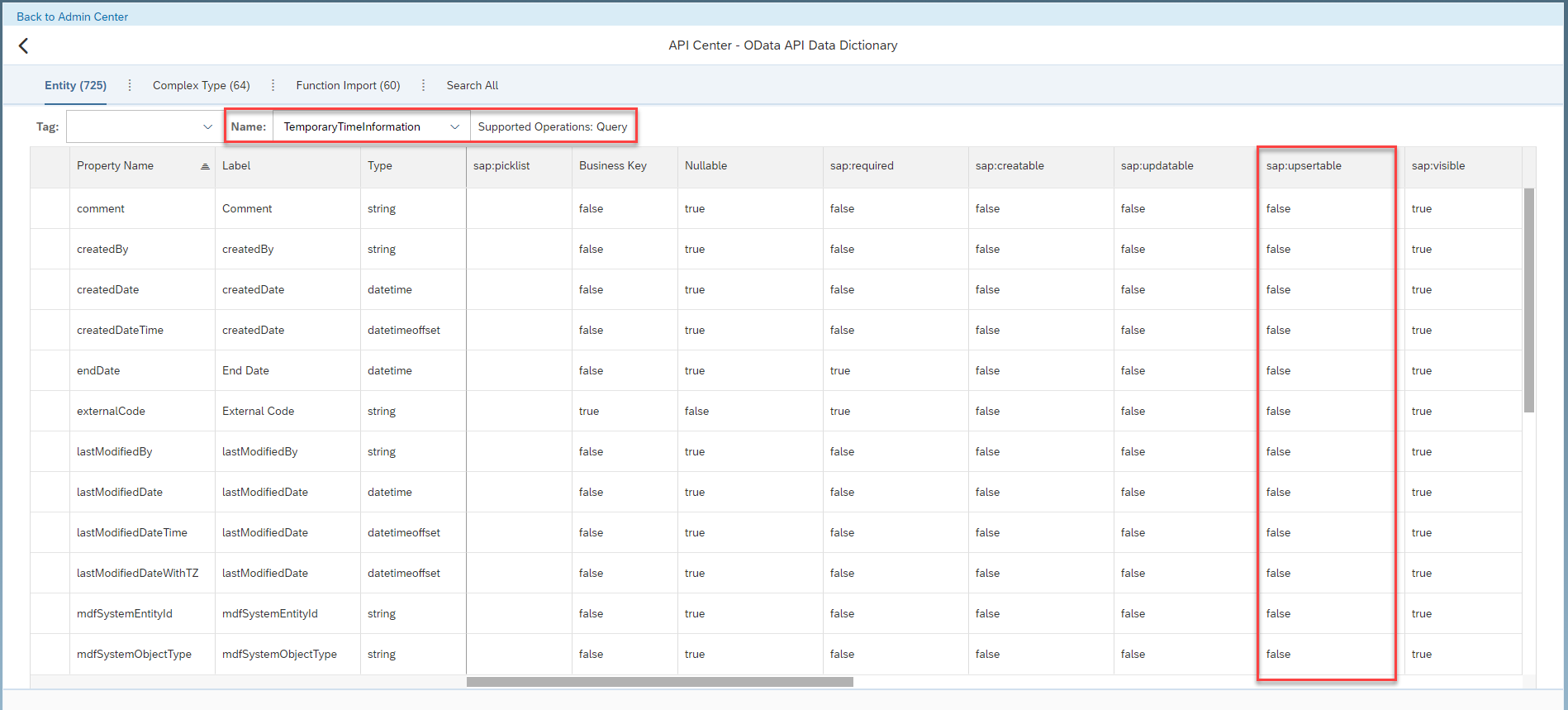Click Back to Admin Center link
The width and height of the screenshot is (1568, 710).
click(x=72, y=17)
